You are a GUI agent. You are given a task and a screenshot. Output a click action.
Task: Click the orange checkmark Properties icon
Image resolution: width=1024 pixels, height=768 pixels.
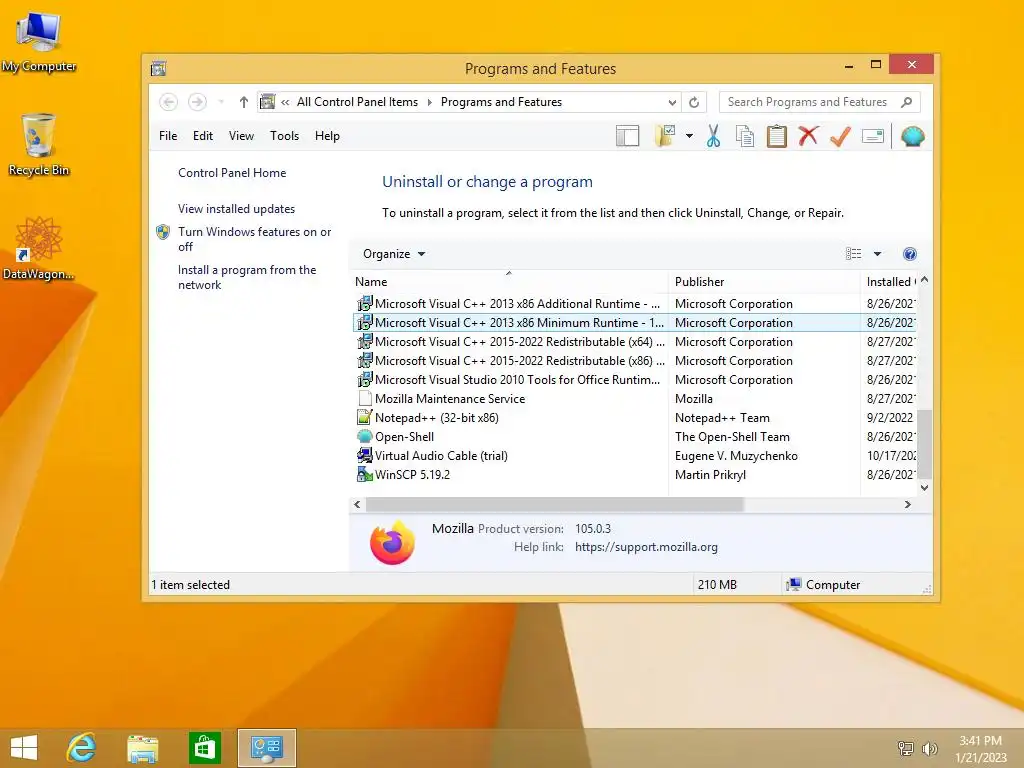(840, 136)
